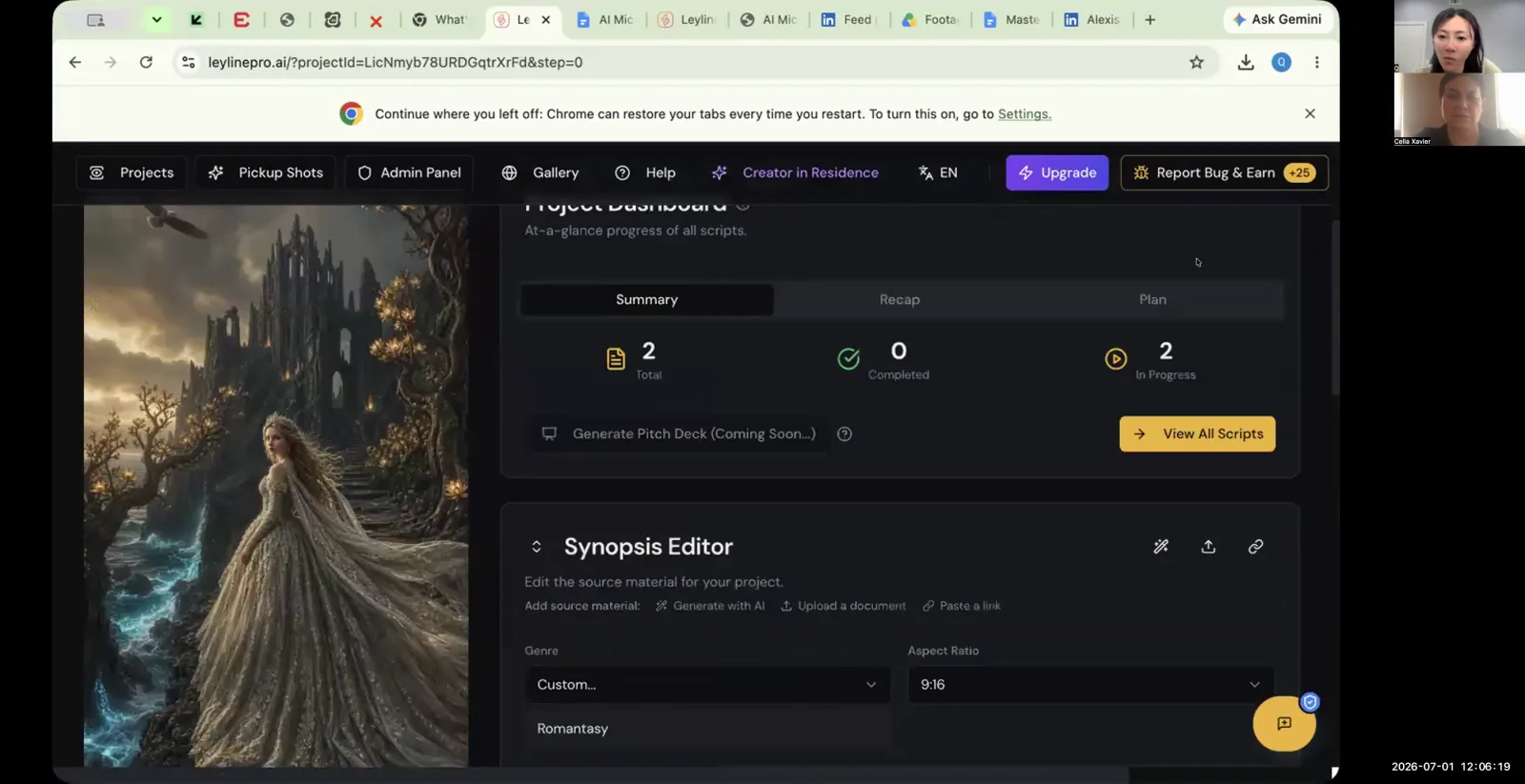The image size is (1525, 784).
Task: Click the Romantasy genre text field
Action: point(707,729)
